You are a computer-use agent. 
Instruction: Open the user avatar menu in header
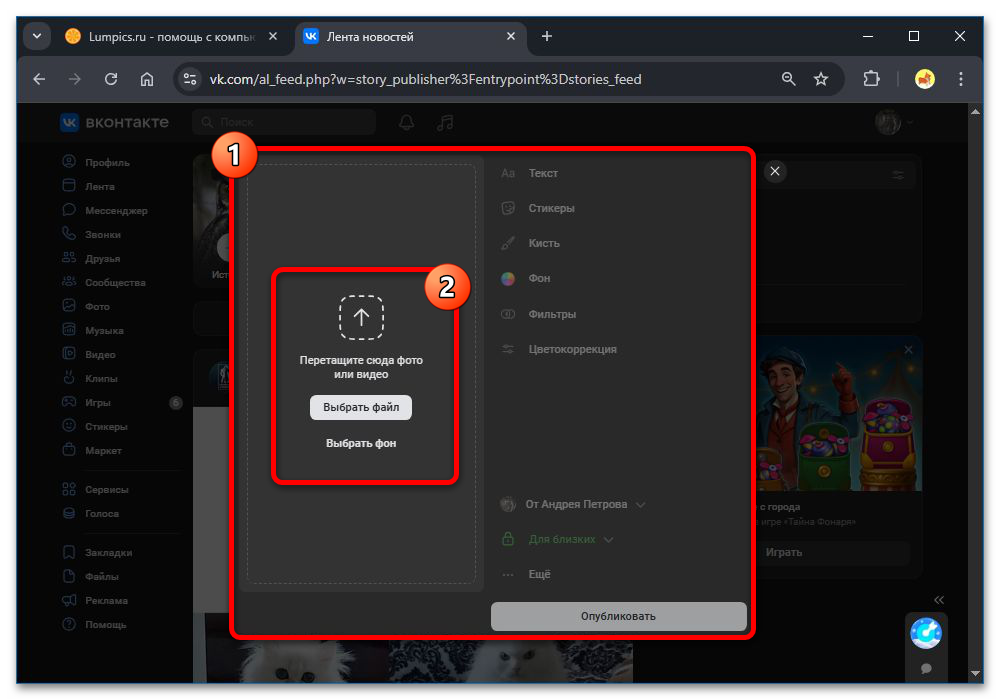pyautogui.click(x=893, y=122)
